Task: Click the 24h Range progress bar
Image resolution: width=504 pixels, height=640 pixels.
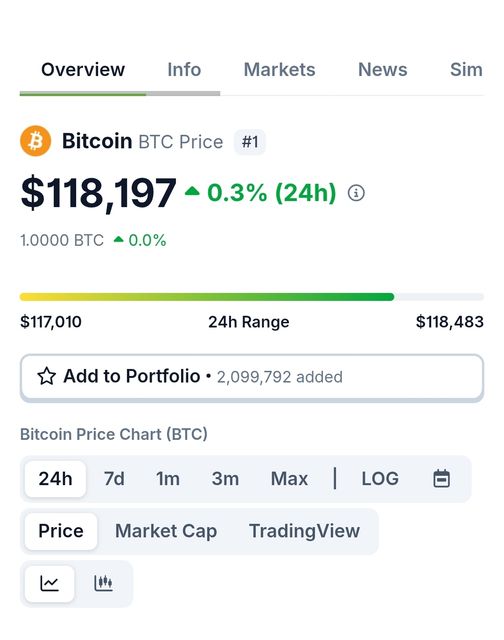Action: point(252,297)
